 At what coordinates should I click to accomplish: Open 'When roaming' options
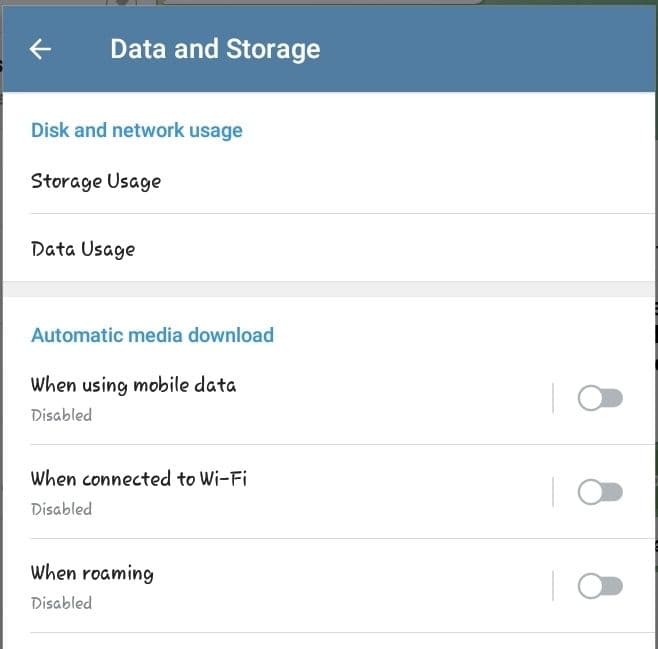277,586
